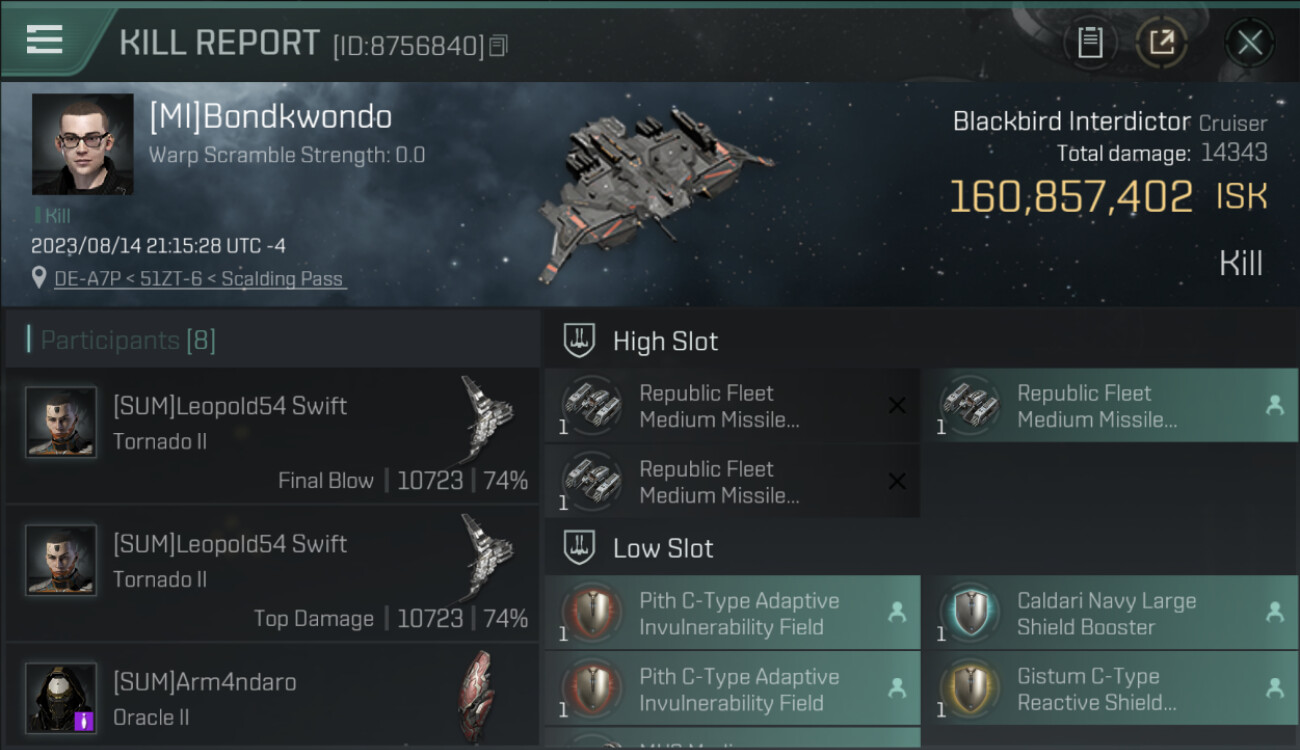
Task: Click the location pin icon
Action: (x=39, y=279)
